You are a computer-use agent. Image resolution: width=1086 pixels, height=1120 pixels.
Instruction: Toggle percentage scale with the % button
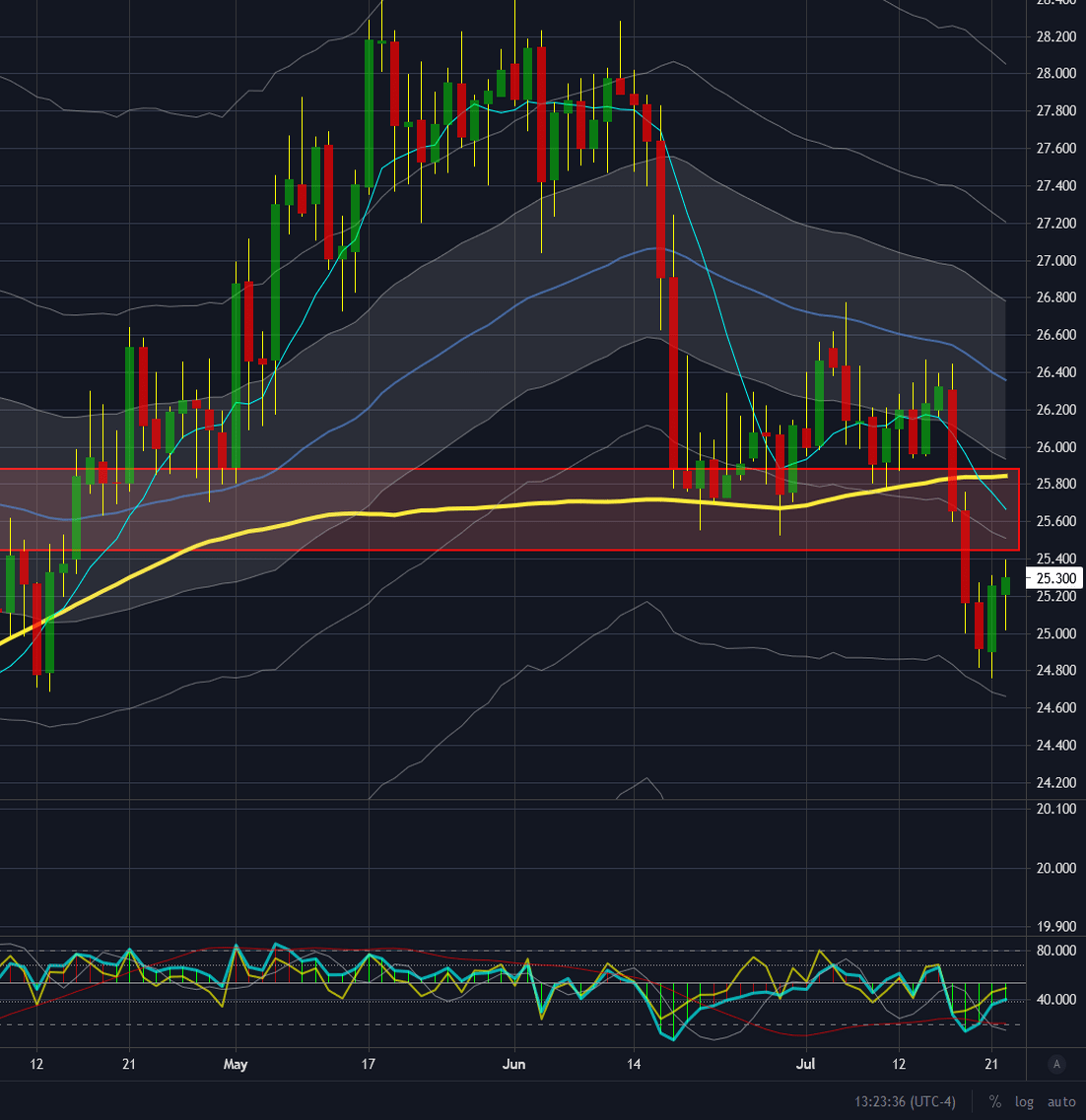993,1102
